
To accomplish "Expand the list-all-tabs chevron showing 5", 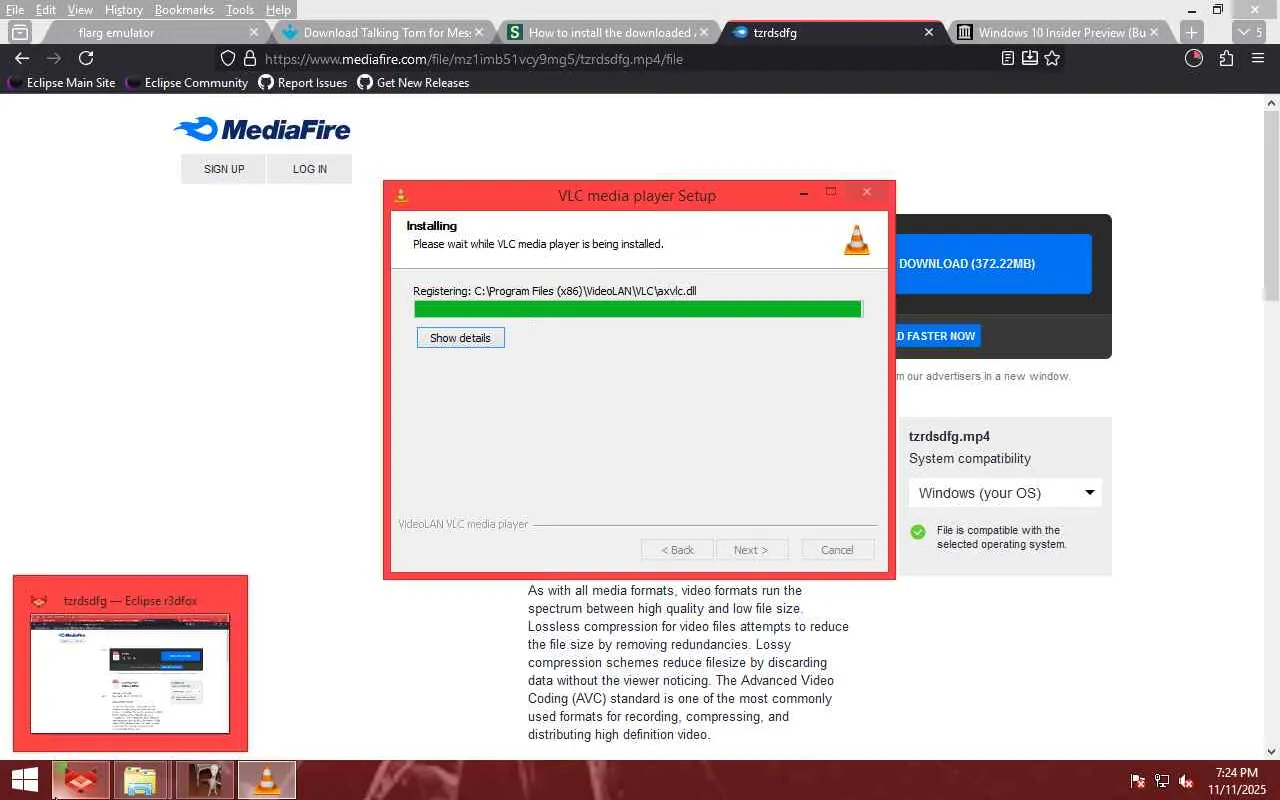I will tap(1252, 32).
